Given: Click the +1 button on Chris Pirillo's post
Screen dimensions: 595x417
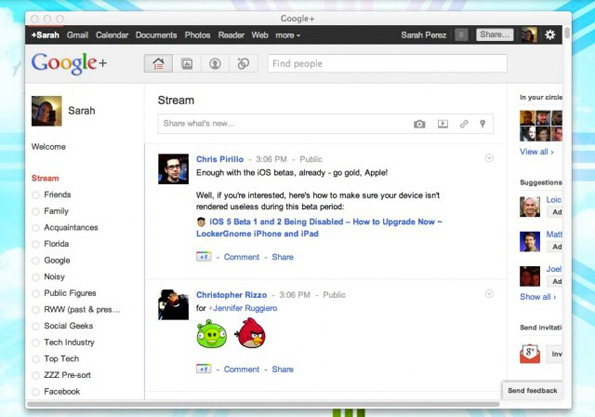Looking at the screenshot, I should (204, 257).
